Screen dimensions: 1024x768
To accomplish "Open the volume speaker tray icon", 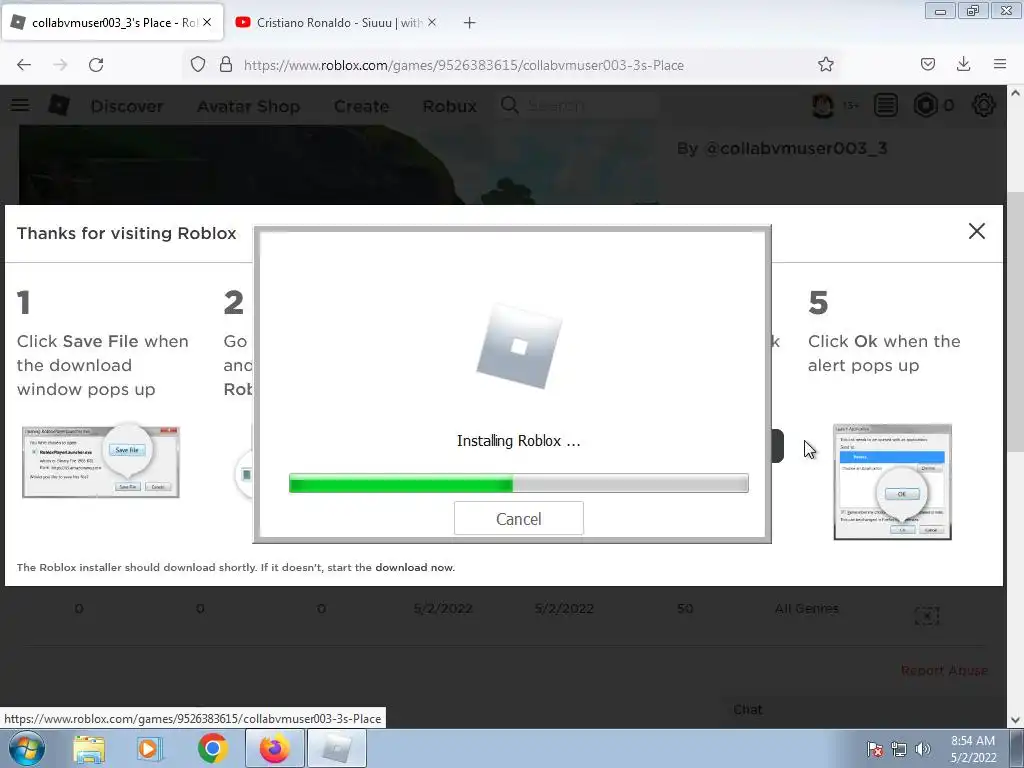I will click(x=923, y=749).
